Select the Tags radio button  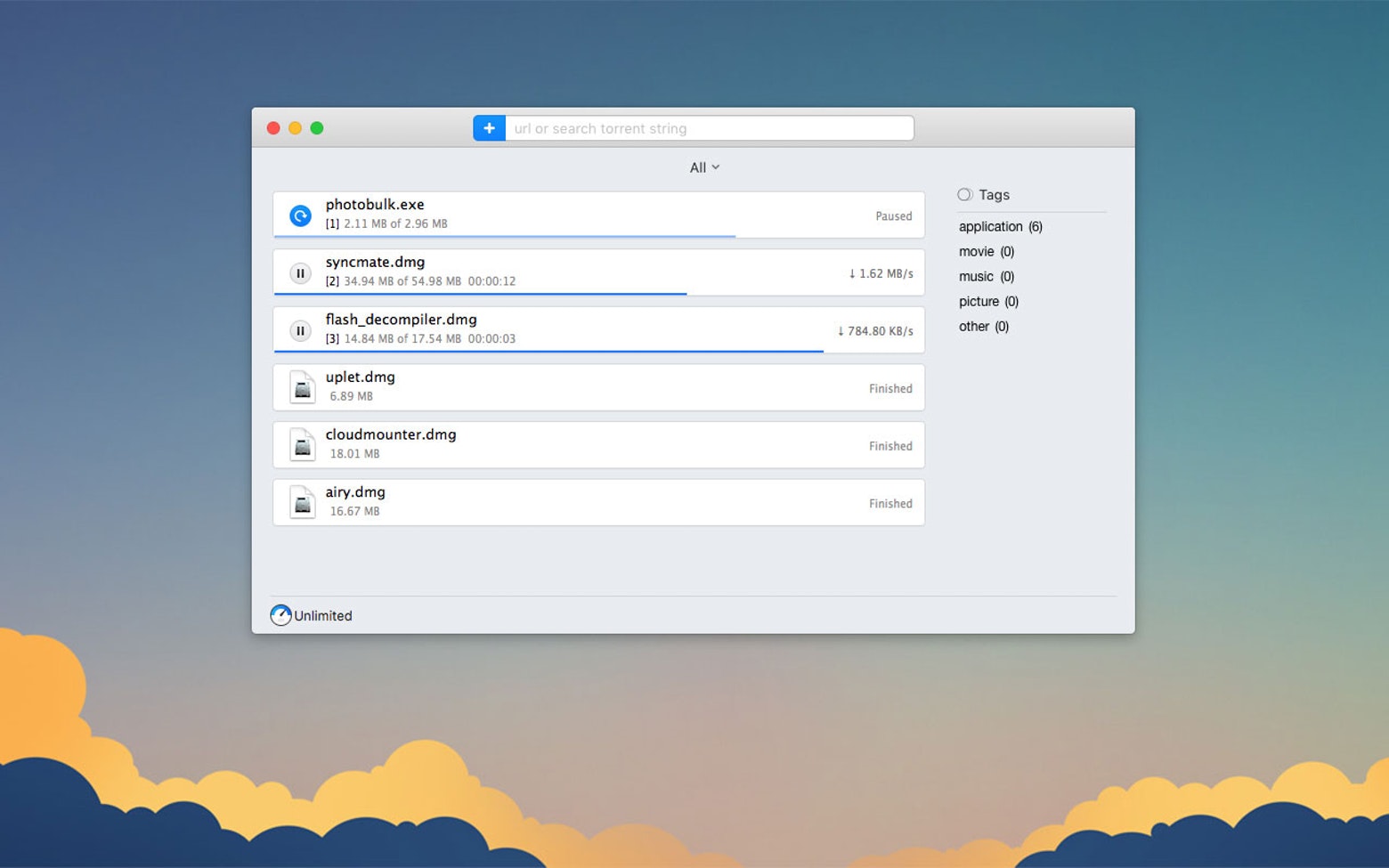[963, 194]
